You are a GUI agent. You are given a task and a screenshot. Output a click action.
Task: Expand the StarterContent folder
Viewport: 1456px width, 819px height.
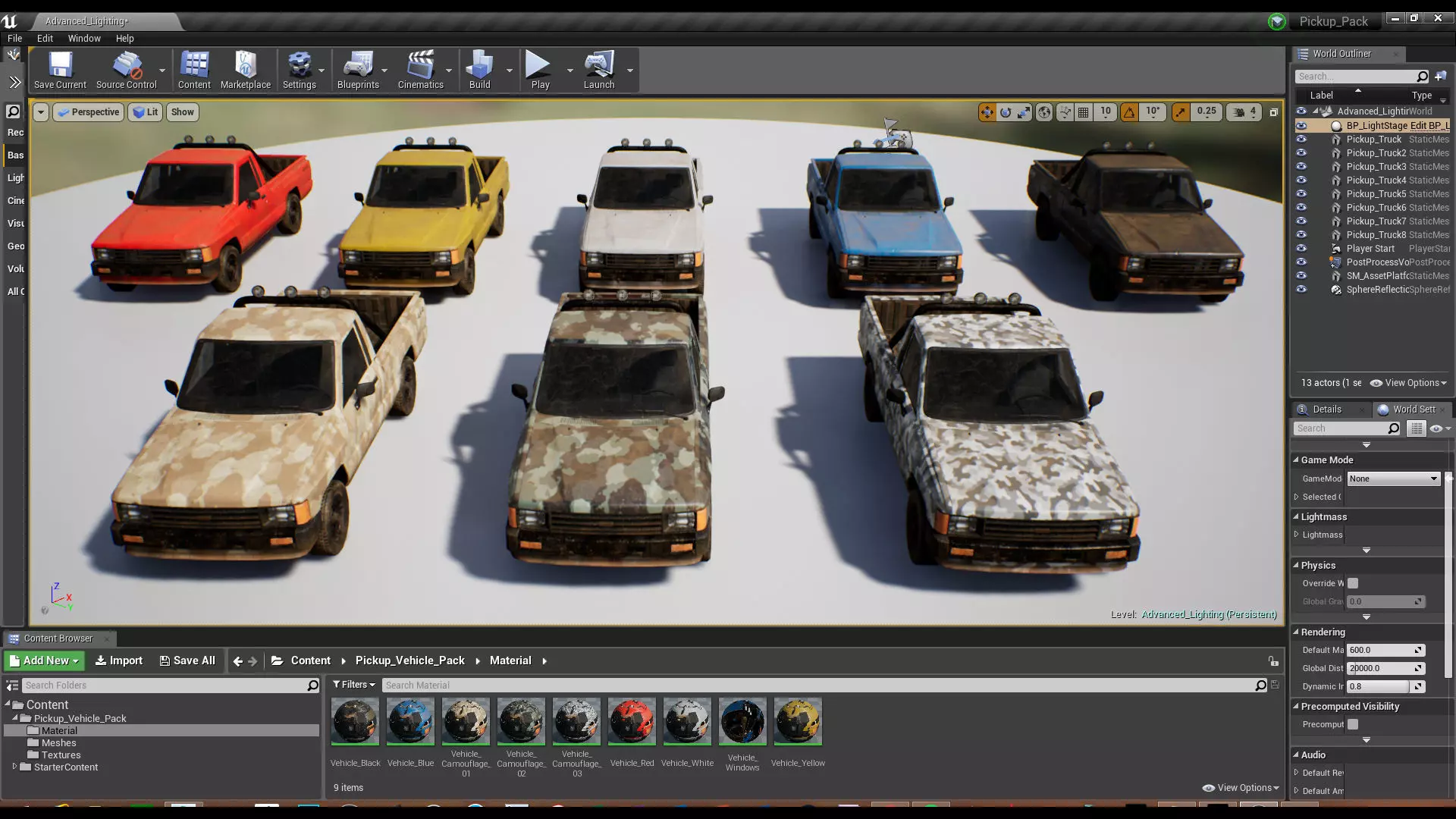14,767
